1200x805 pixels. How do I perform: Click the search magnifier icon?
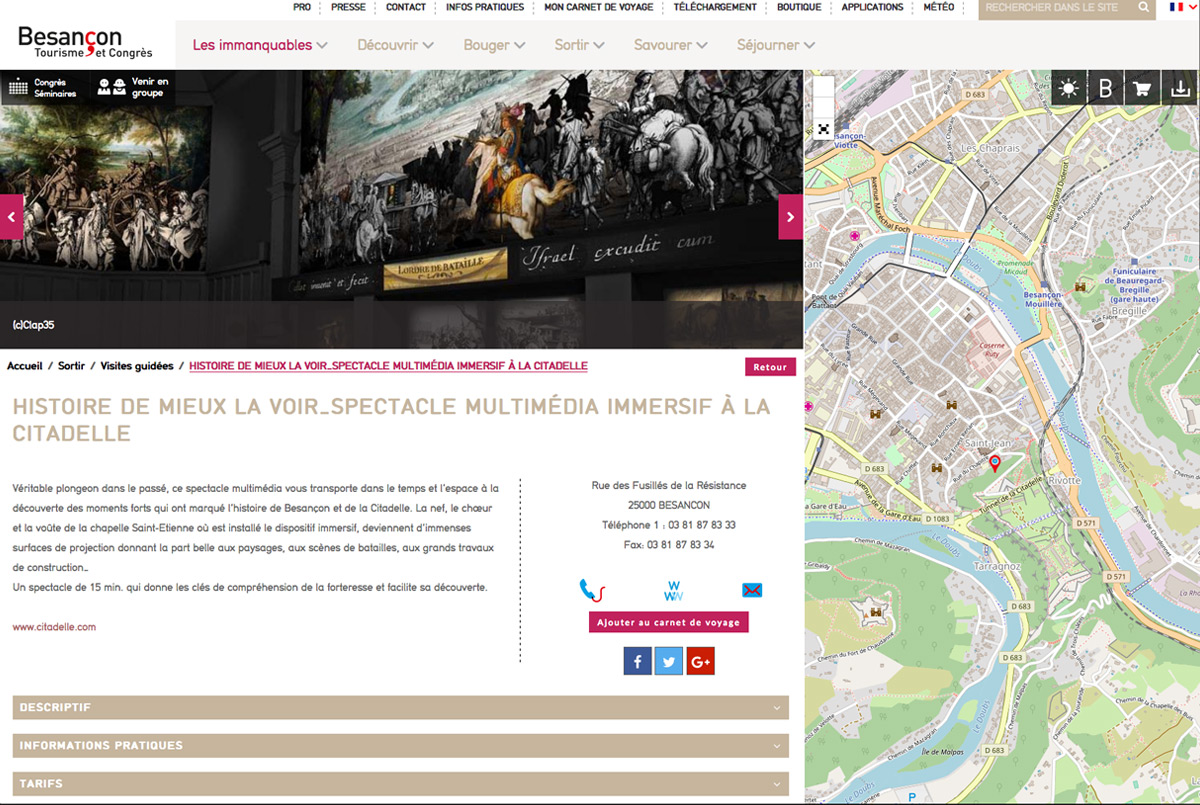tap(1144, 8)
